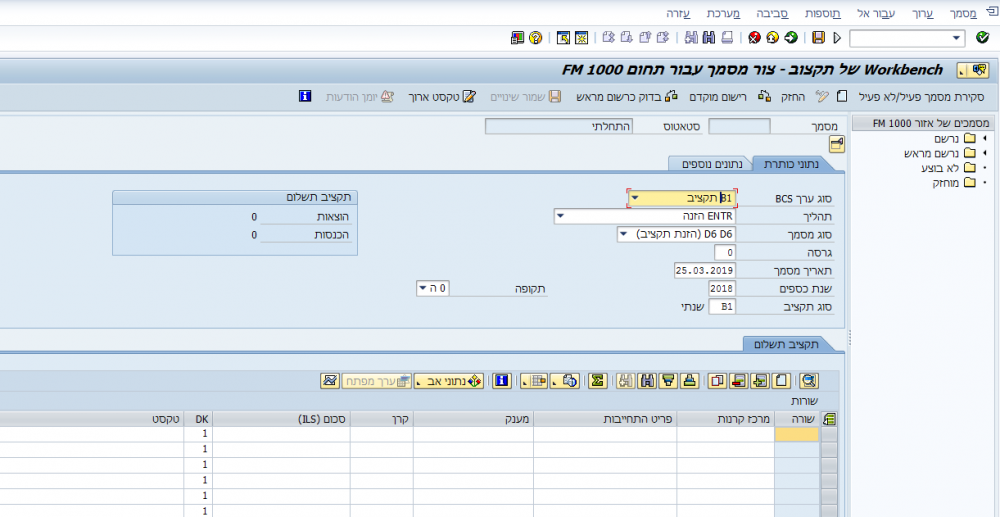Open the עזרה menu
1000x517 pixels.
click(x=678, y=13)
